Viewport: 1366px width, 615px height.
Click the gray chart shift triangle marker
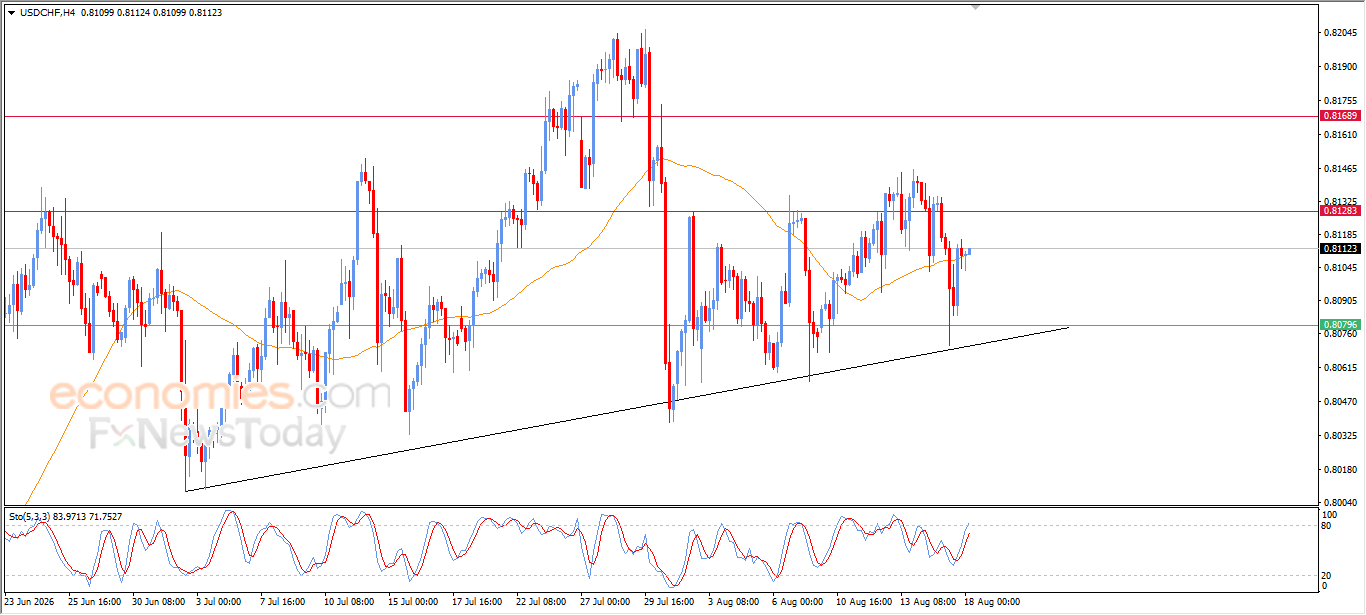(977, 7)
